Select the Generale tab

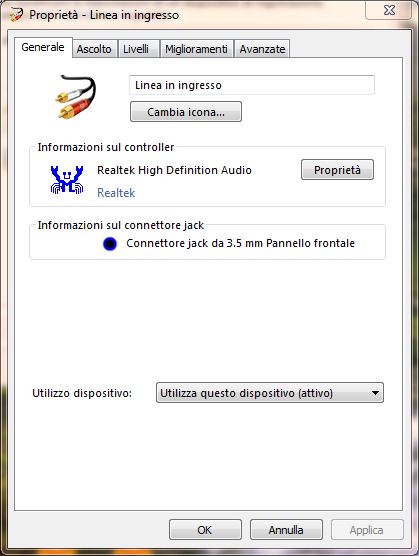pos(43,47)
